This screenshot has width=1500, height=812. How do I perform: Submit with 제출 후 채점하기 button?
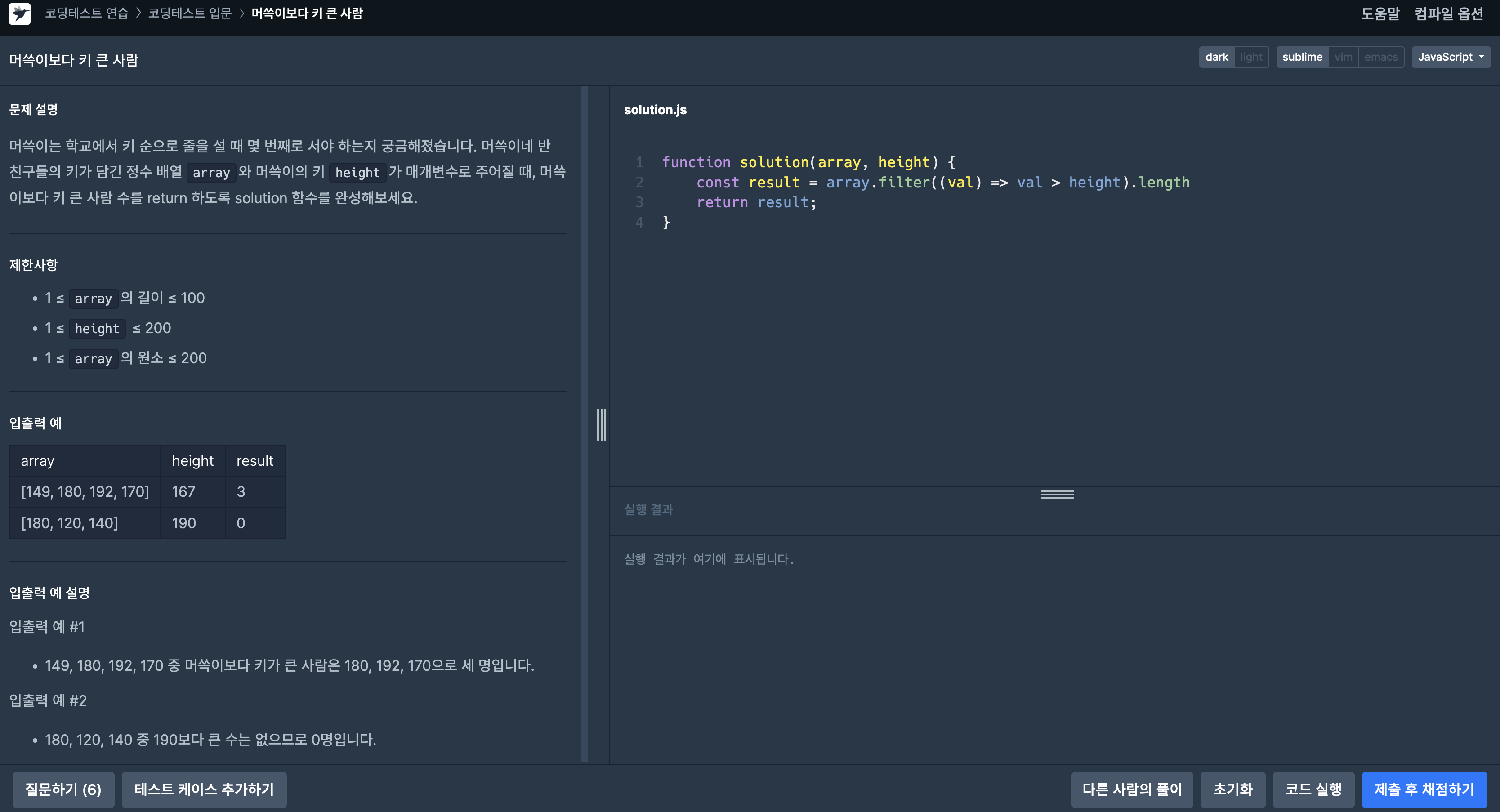tap(1424, 790)
